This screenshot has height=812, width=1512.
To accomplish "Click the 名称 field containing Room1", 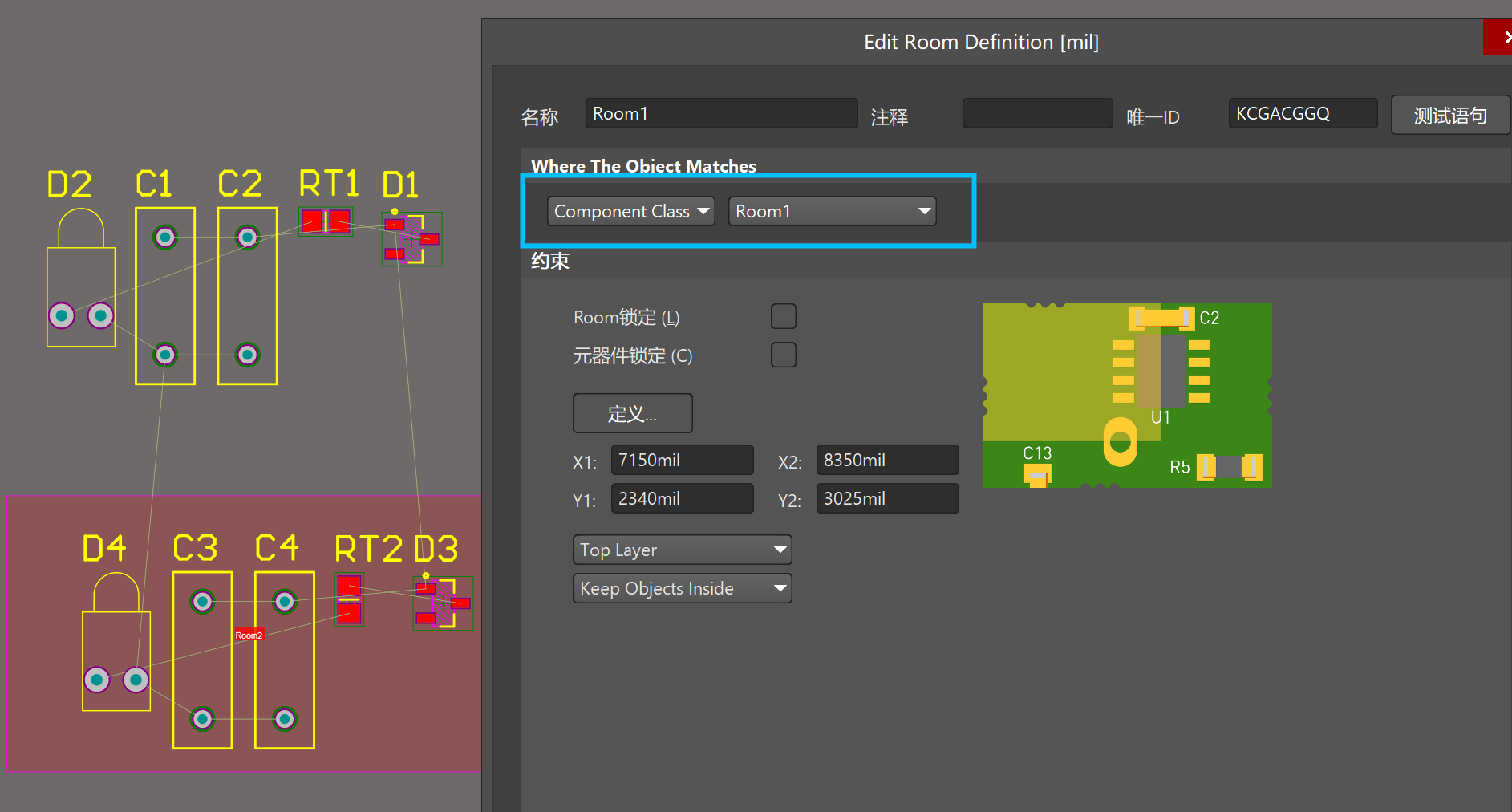I will [720, 114].
